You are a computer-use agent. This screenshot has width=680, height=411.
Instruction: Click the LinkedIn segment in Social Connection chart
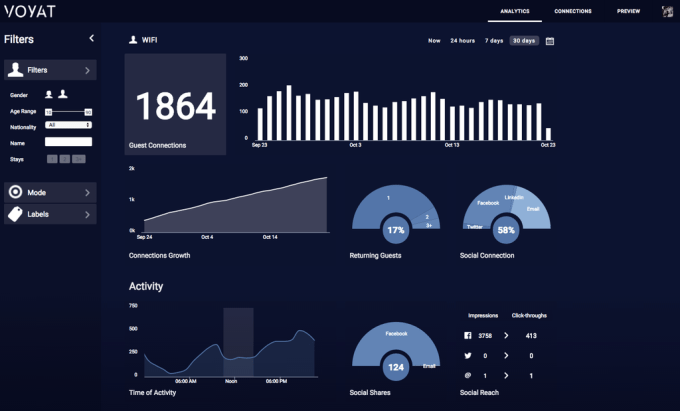pos(514,197)
